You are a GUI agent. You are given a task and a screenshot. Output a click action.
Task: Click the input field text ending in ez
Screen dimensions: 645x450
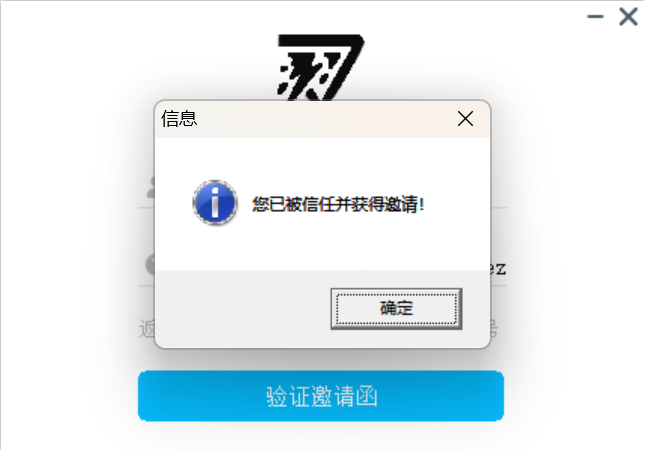point(498,269)
